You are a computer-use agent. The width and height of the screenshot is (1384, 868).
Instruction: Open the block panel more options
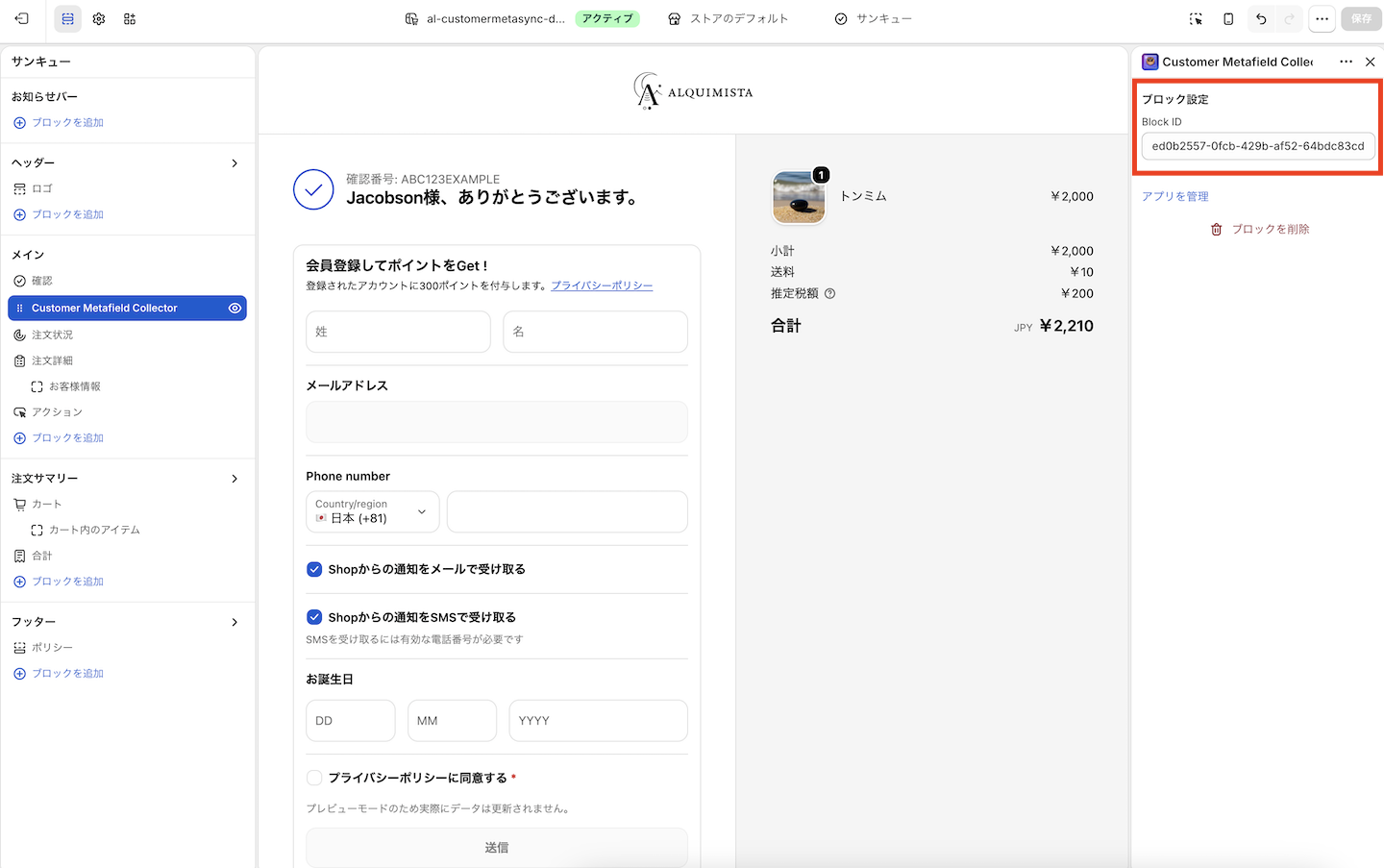1346,62
